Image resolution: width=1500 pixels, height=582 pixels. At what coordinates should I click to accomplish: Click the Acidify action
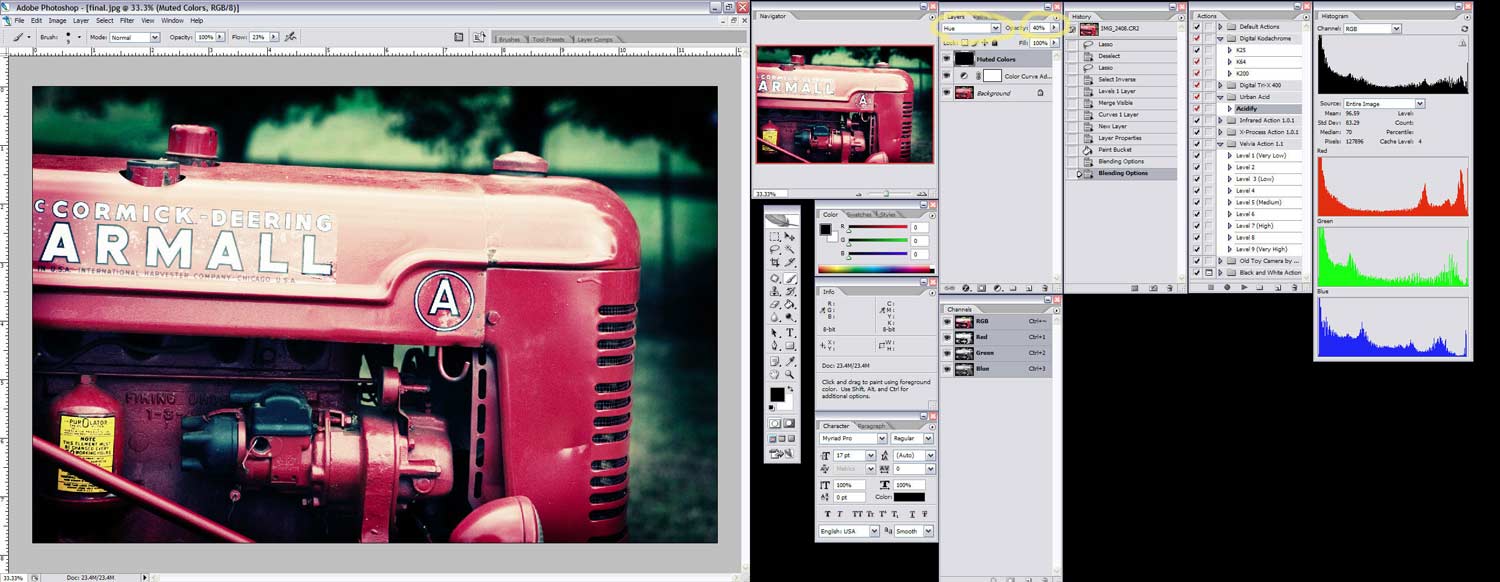click(1246, 109)
